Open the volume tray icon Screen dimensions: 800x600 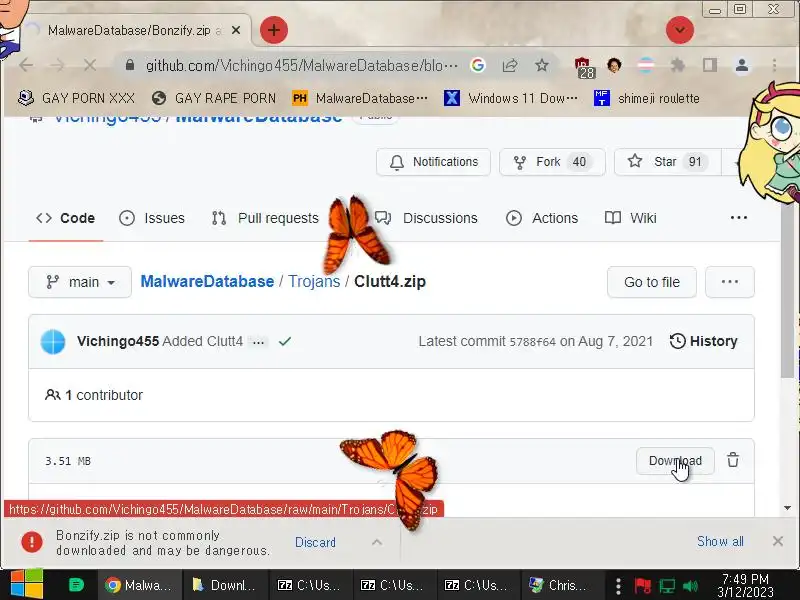(690, 586)
